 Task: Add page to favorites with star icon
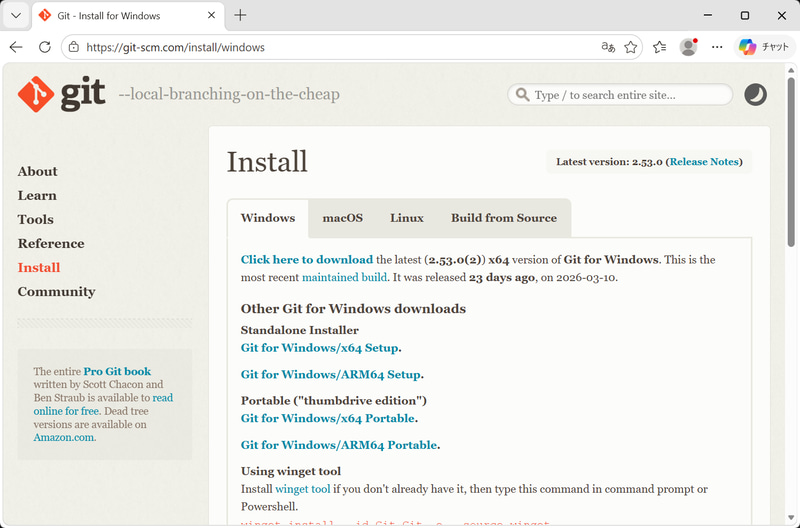coord(631,47)
